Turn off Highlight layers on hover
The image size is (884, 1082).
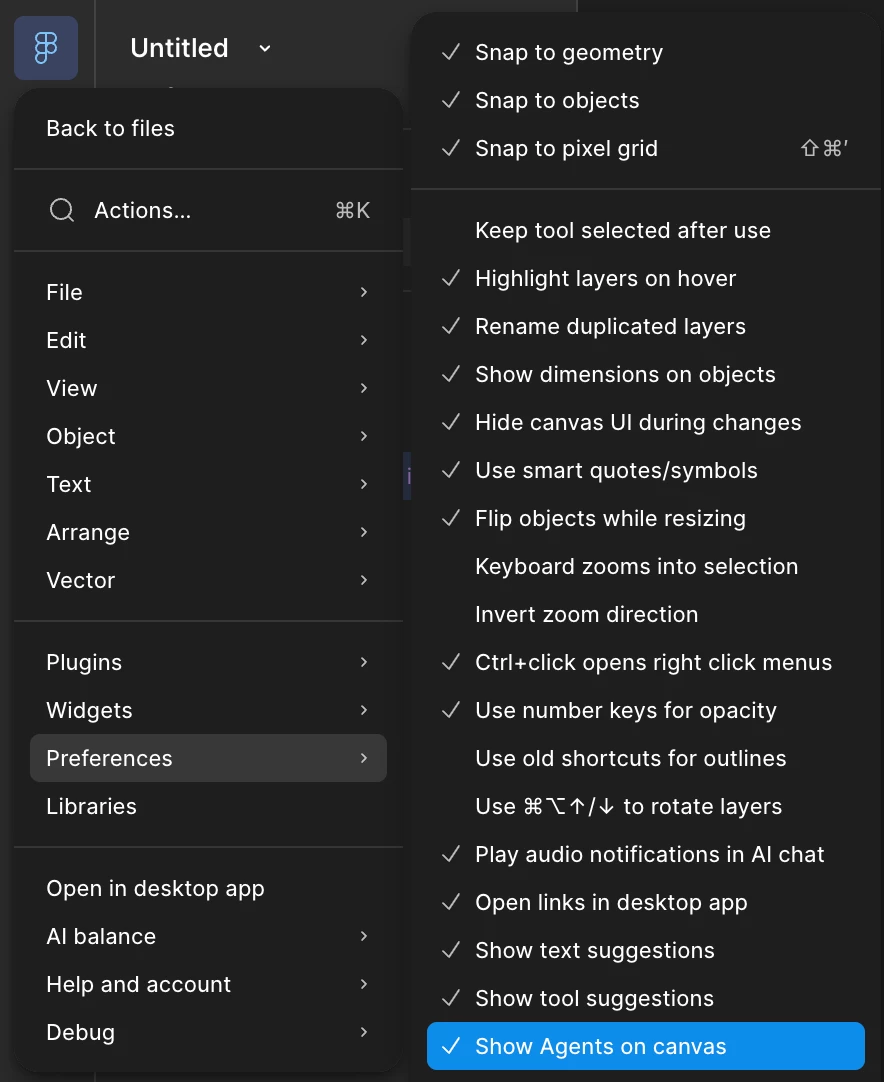(645, 279)
